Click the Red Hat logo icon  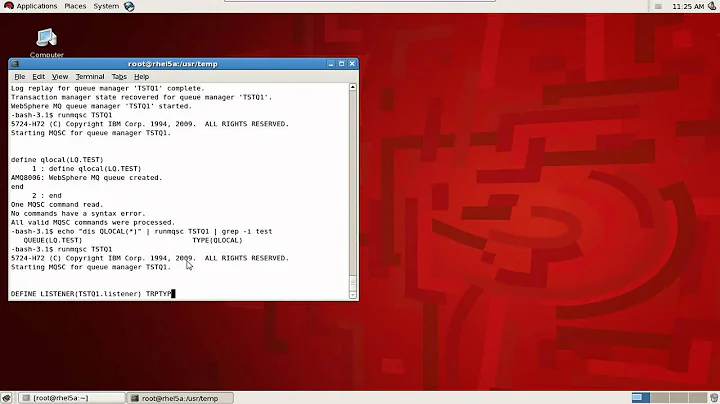(8, 6)
